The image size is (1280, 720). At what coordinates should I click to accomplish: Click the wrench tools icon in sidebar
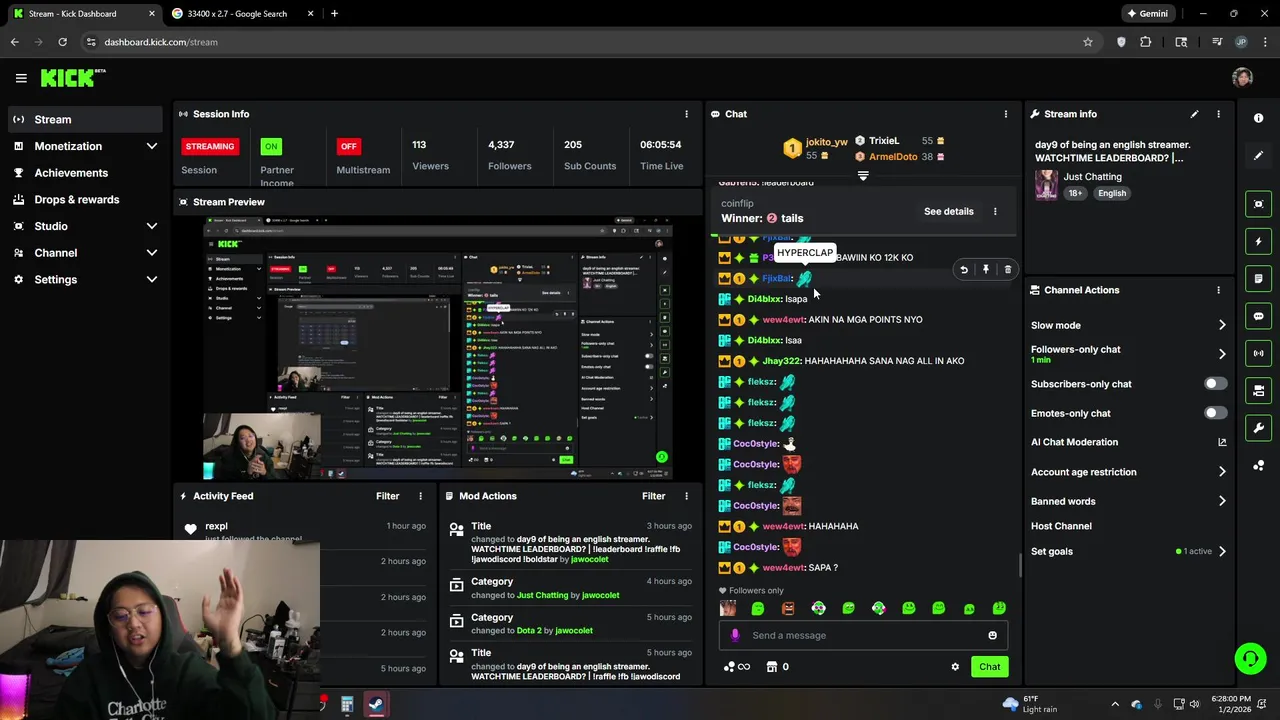1258,428
